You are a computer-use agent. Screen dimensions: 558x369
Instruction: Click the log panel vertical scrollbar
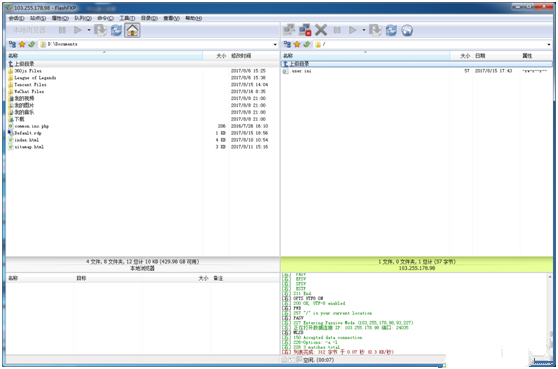click(x=550, y=313)
